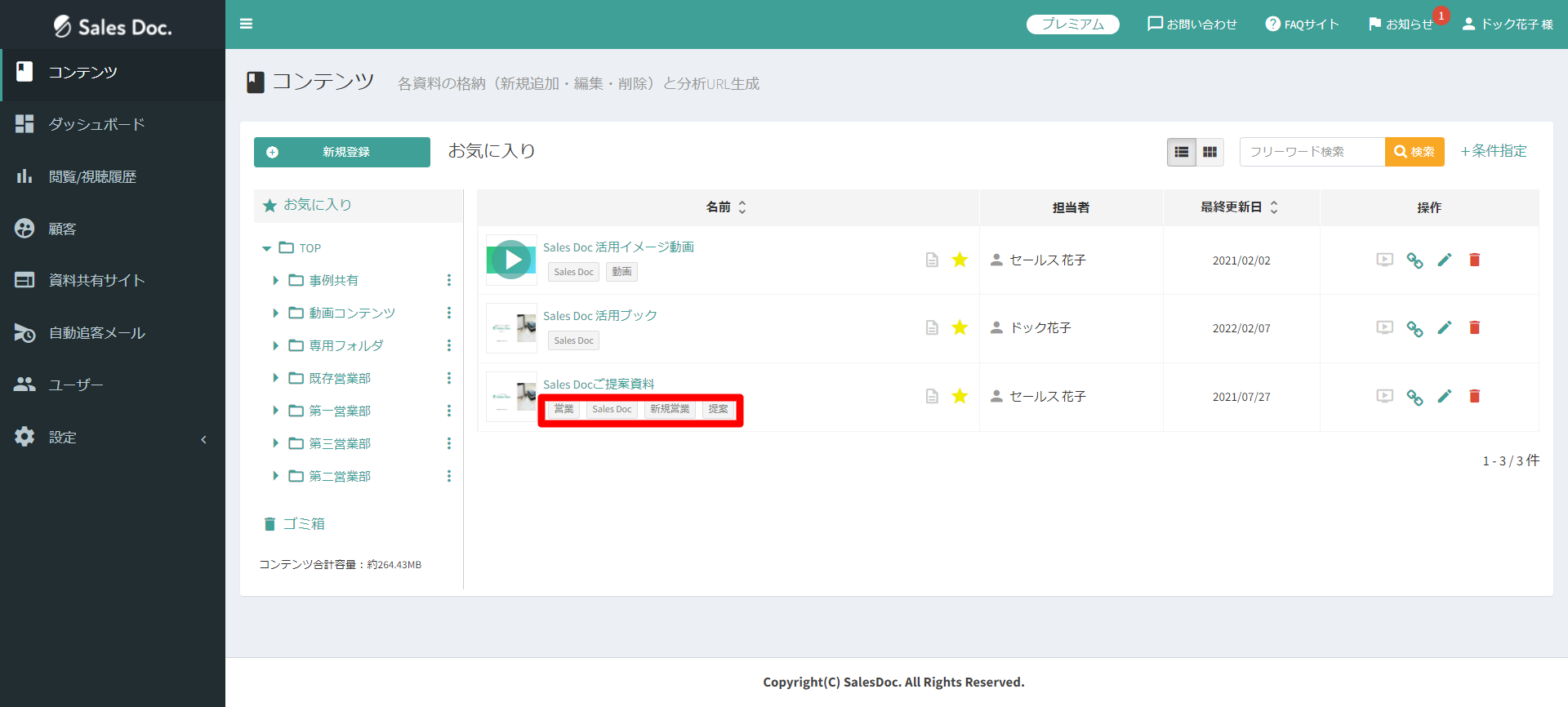1568x707 pixels.
Task: Open 資料共有サイト in sidebar
Action: click(113, 280)
